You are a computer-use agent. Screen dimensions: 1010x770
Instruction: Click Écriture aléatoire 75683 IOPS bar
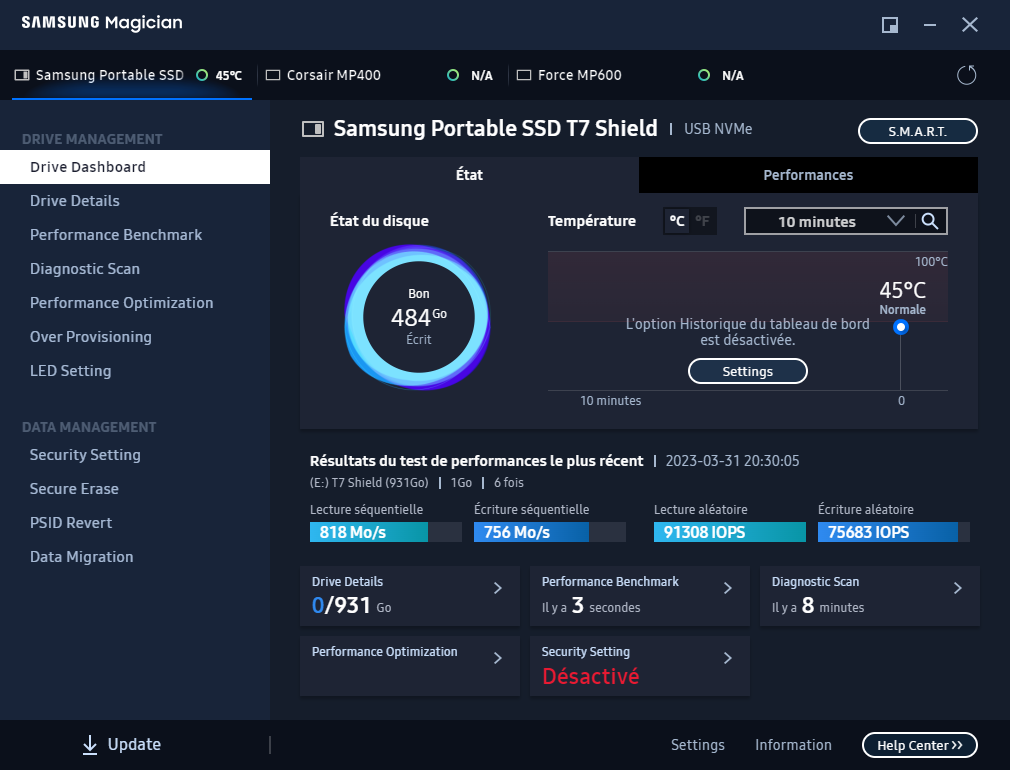coord(893,532)
